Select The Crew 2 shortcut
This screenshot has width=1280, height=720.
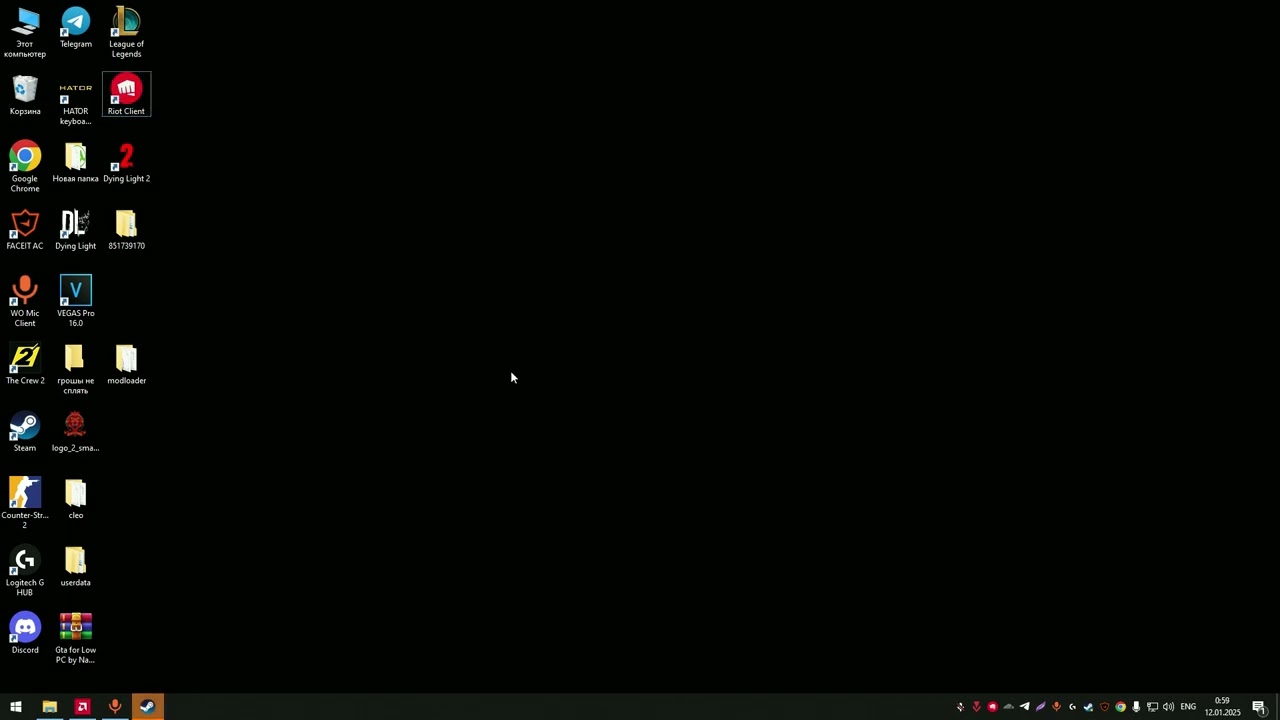point(25,365)
